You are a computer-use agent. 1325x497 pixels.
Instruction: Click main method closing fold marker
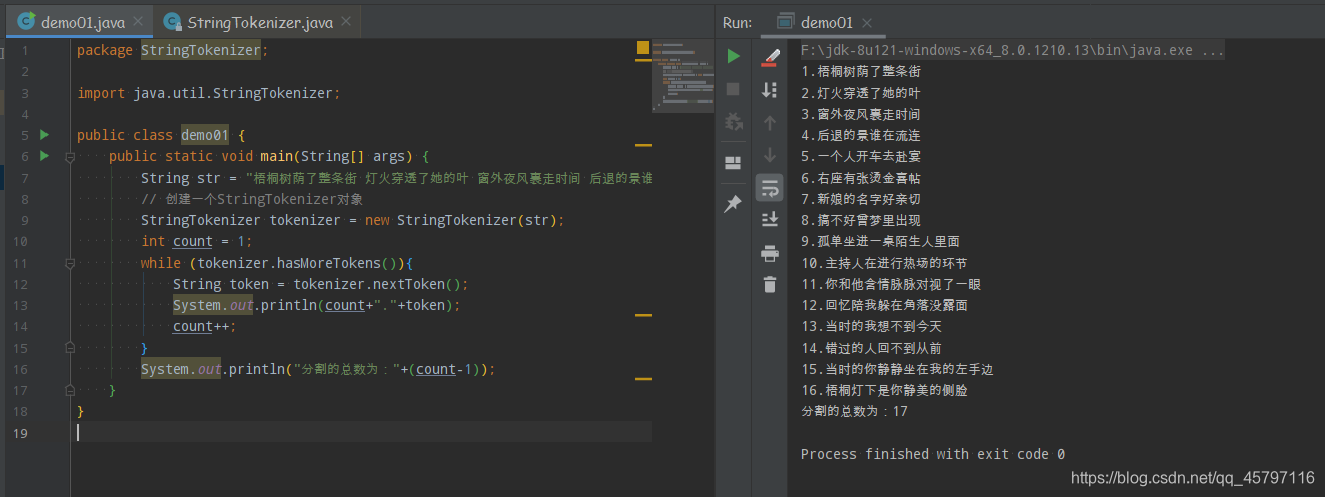coord(70,391)
